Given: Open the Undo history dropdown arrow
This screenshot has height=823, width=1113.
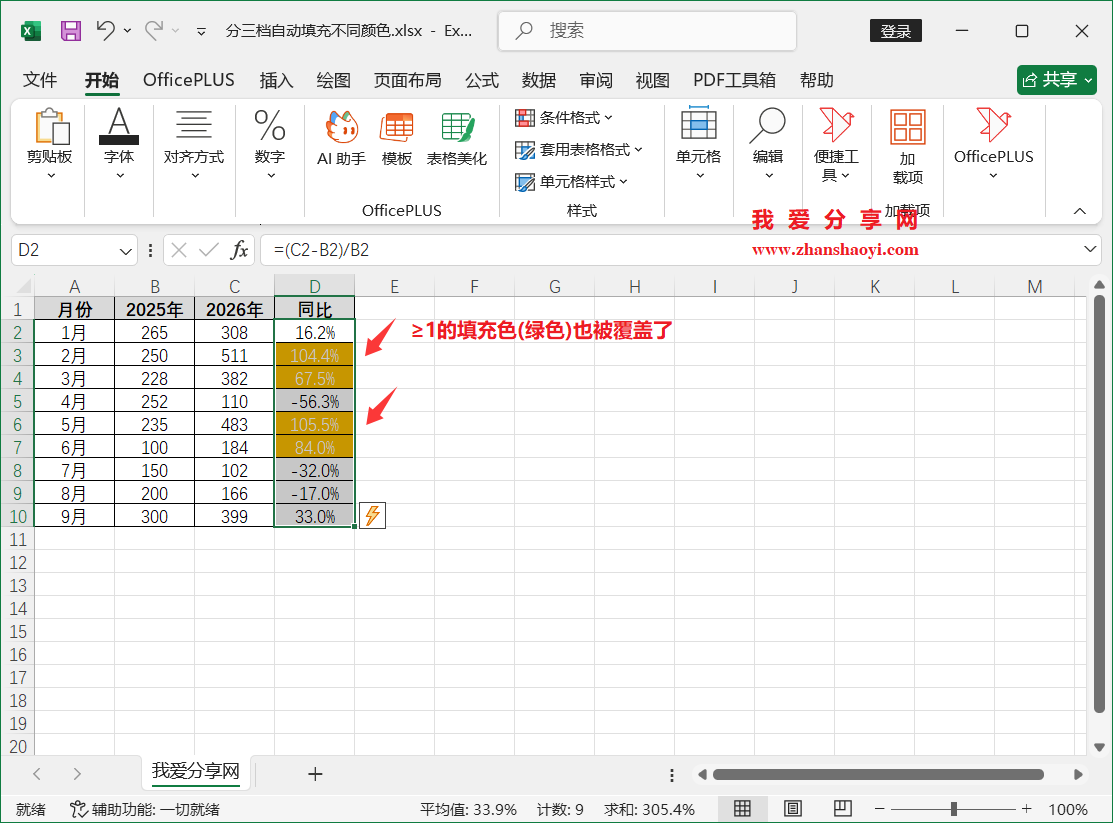Looking at the screenshot, I should 128,31.
